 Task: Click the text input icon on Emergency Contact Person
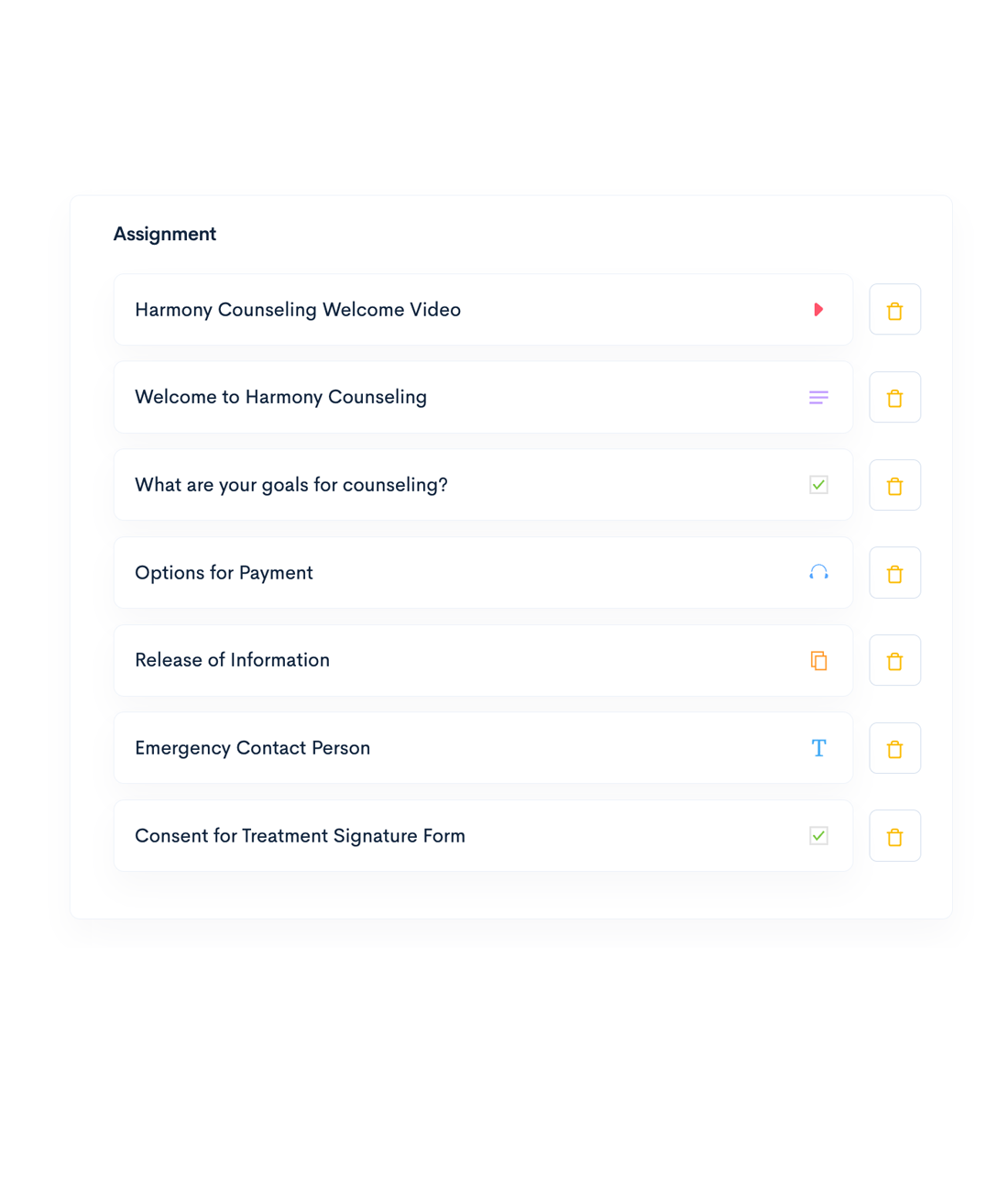point(818,748)
